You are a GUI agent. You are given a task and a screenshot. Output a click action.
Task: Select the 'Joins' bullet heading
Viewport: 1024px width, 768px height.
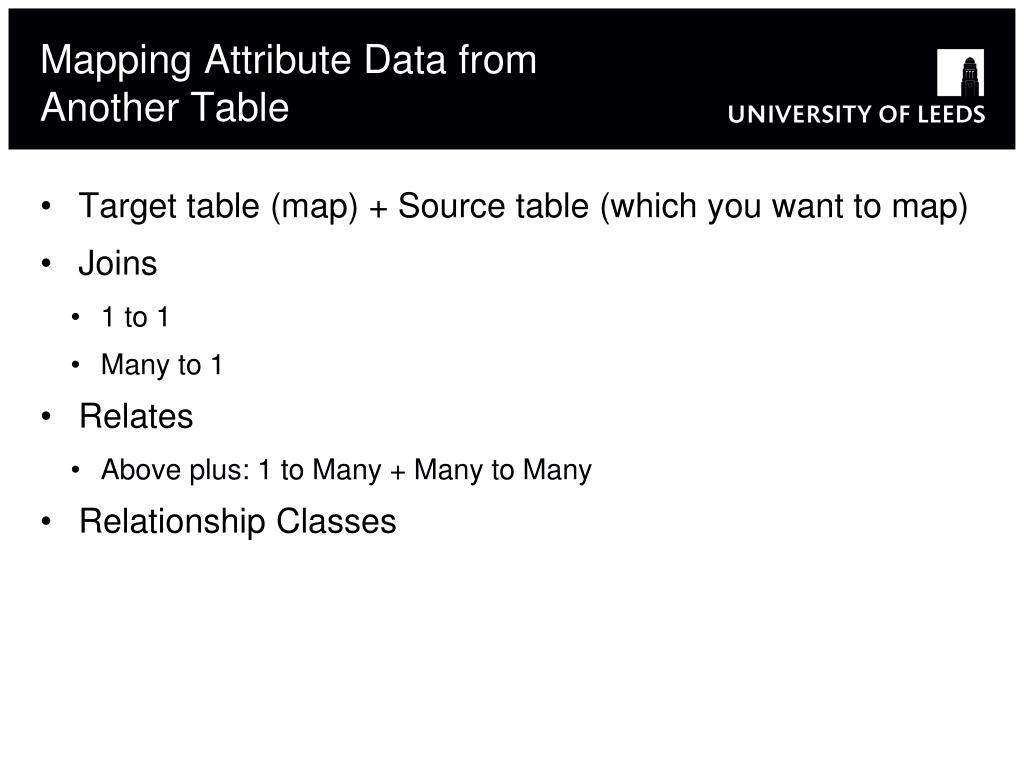coord(118,264)
